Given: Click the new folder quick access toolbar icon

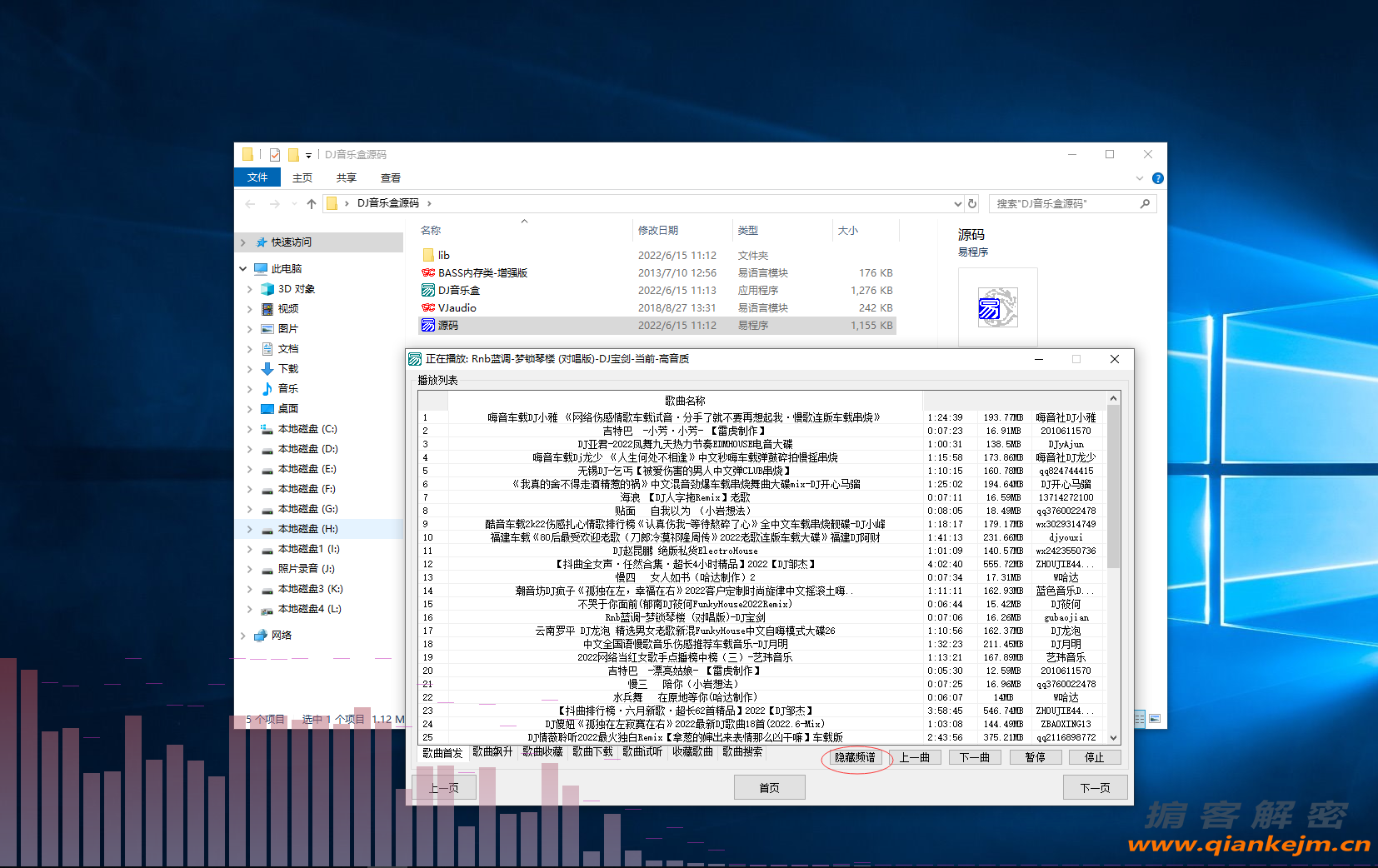Looking at the screenshot, I should (293, 154).
